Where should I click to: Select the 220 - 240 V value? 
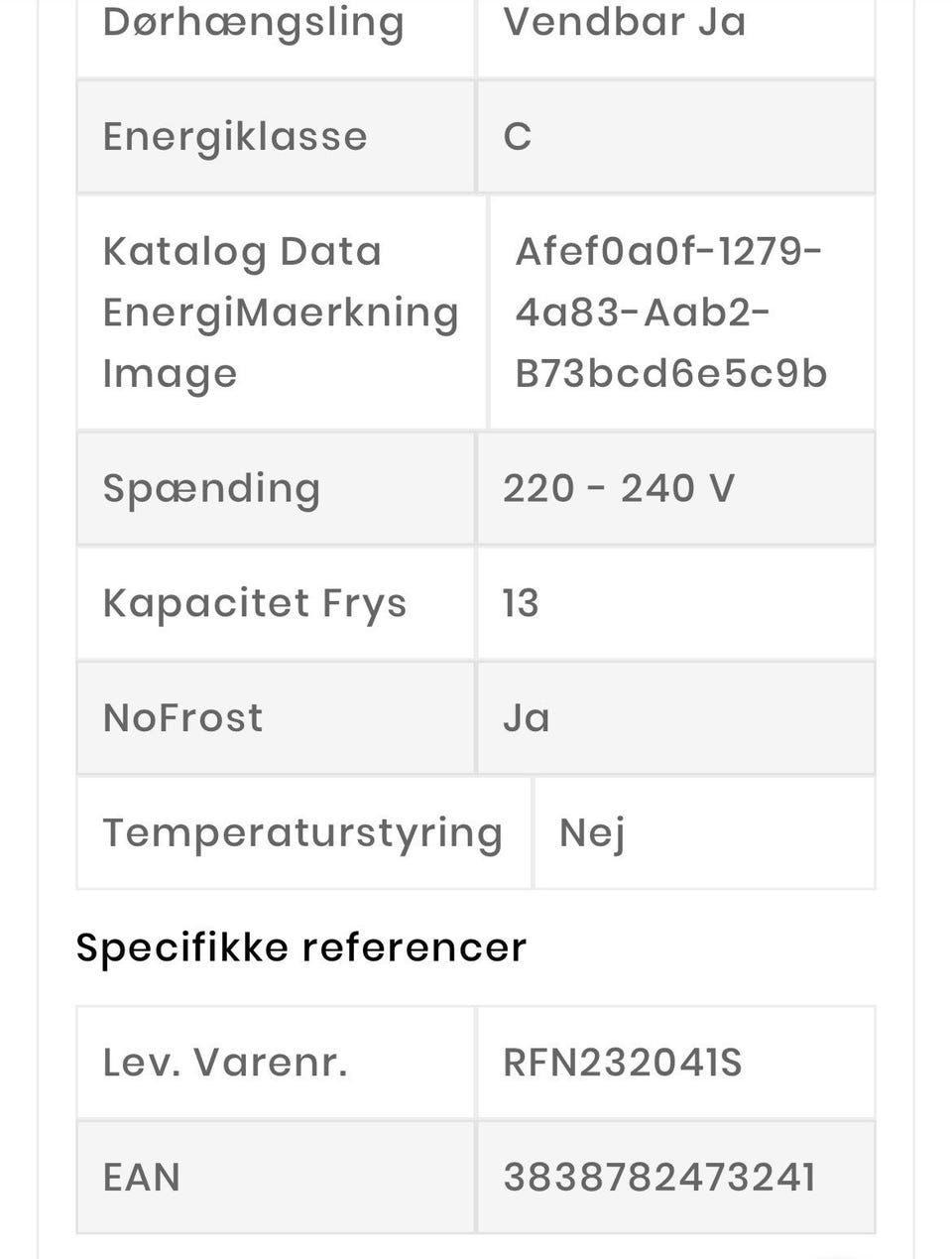619,488
